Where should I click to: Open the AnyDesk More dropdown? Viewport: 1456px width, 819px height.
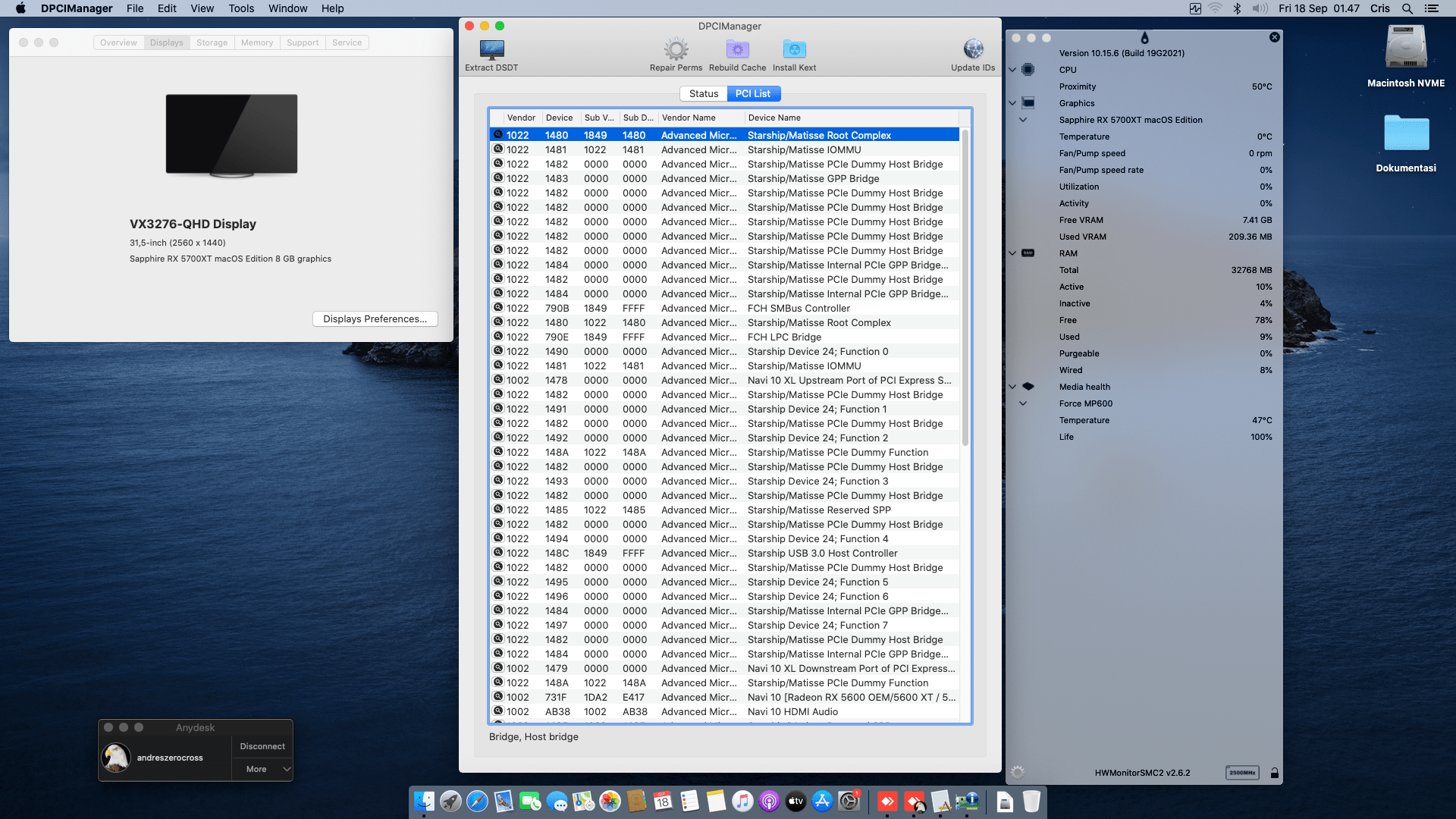pyautogui.click(x=262, y=769)
